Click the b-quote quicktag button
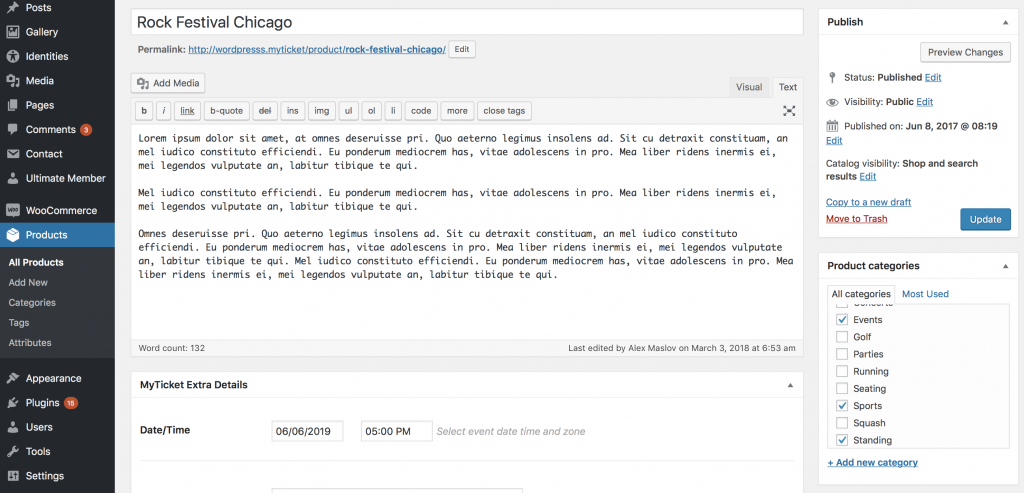 coord(227,111)
